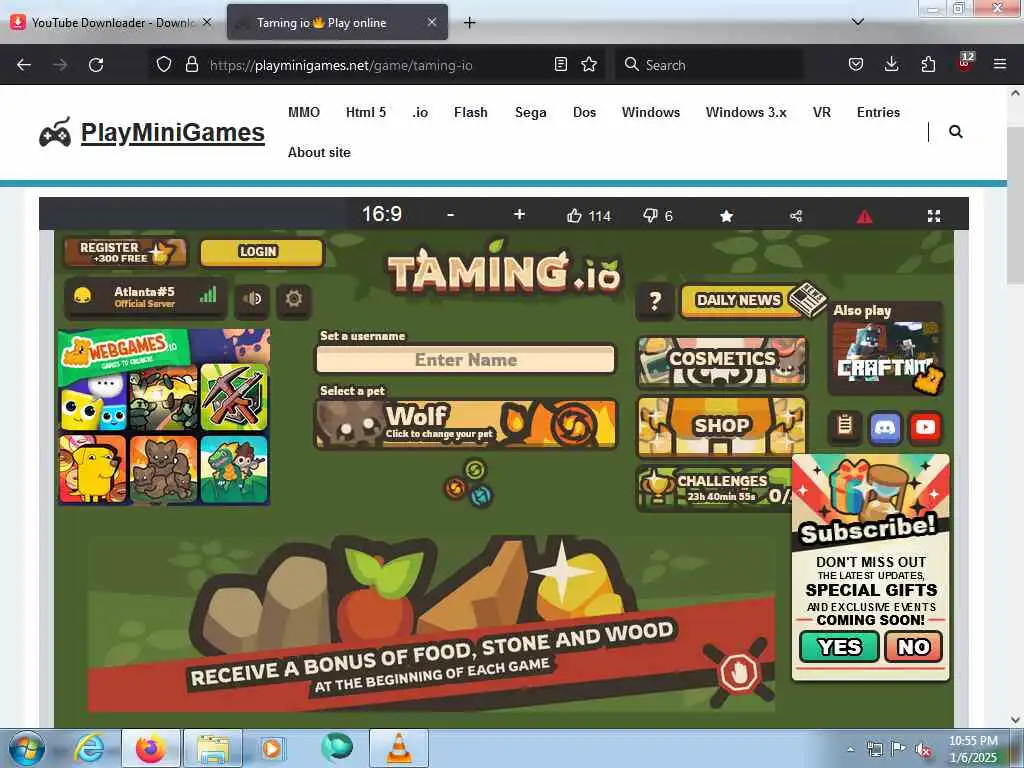Open the Flash menu item
Image resolution: width=1024 pixels, height=768 pixels.
click(471, 112)
